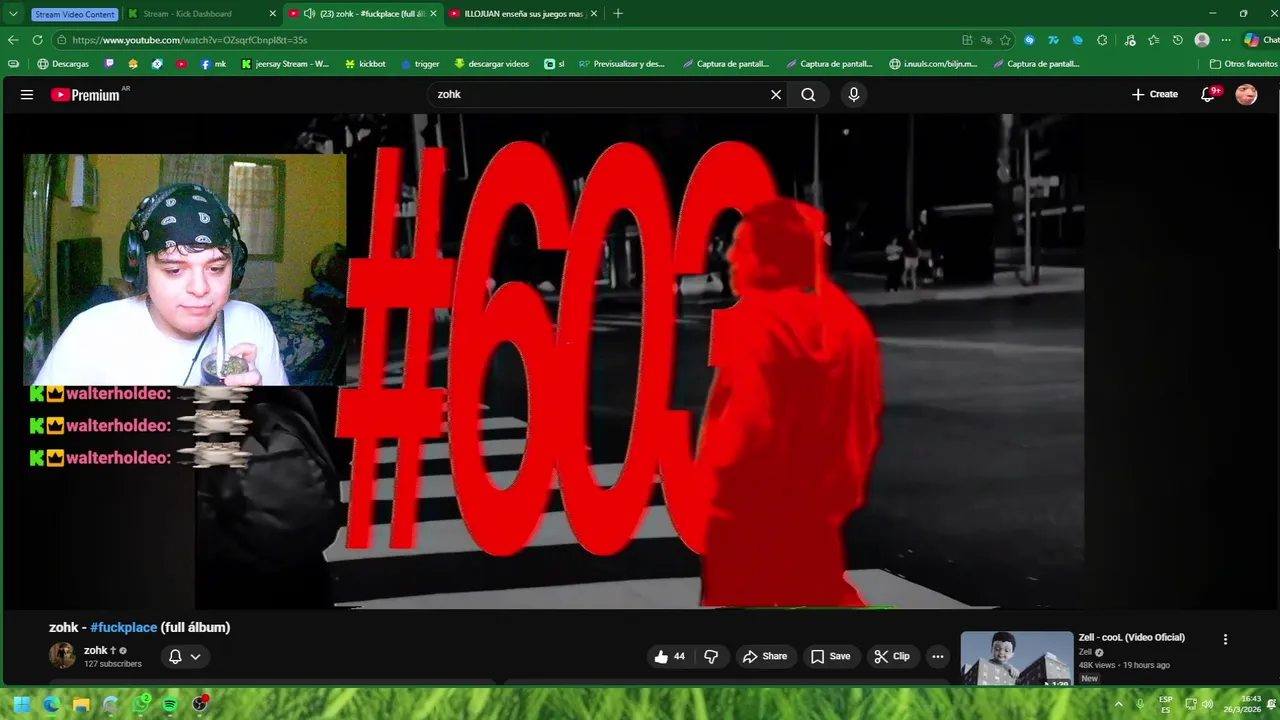Toggle the subscription notification bell for zohk
Image resolution: width=1280 pixels, height=720 pixels.
click(175, 657)
